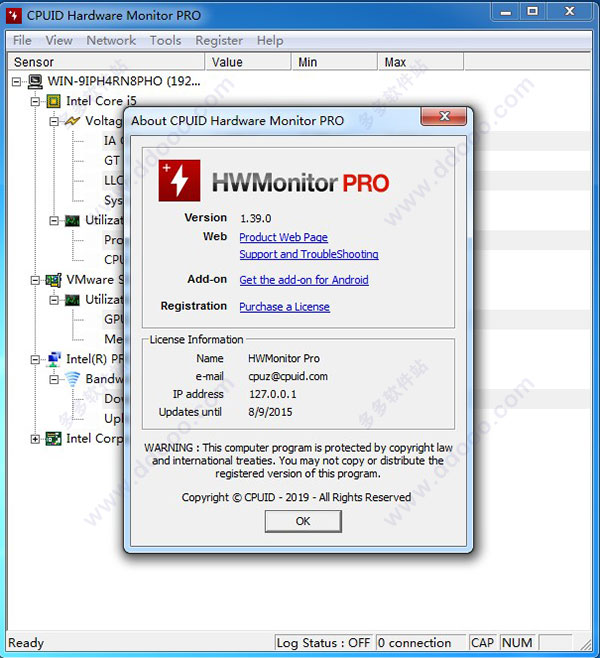Open the Register menu
This screenshot has height=658, width=600.
coord(219,41)
